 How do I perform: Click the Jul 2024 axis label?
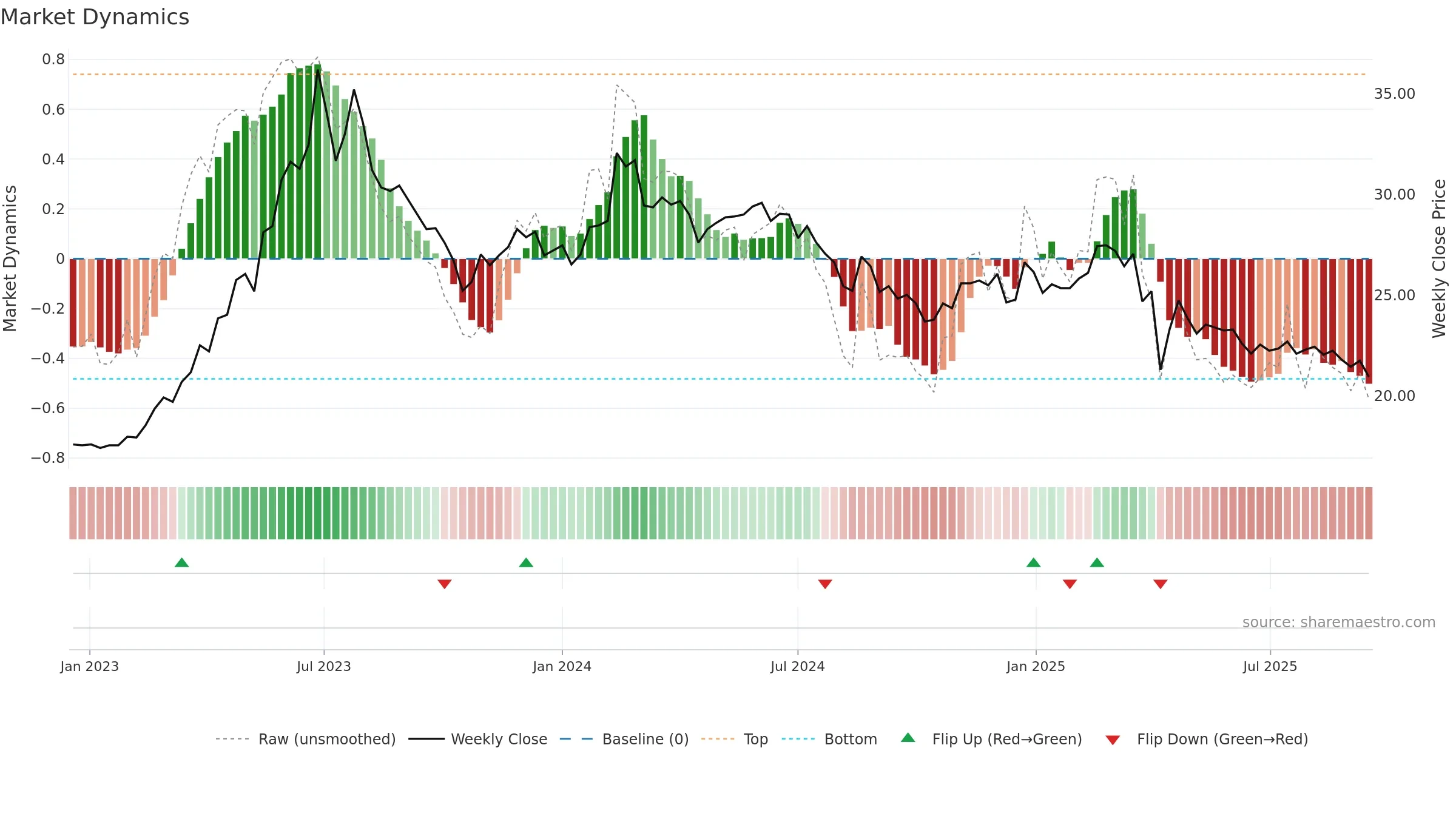[798, 666]
